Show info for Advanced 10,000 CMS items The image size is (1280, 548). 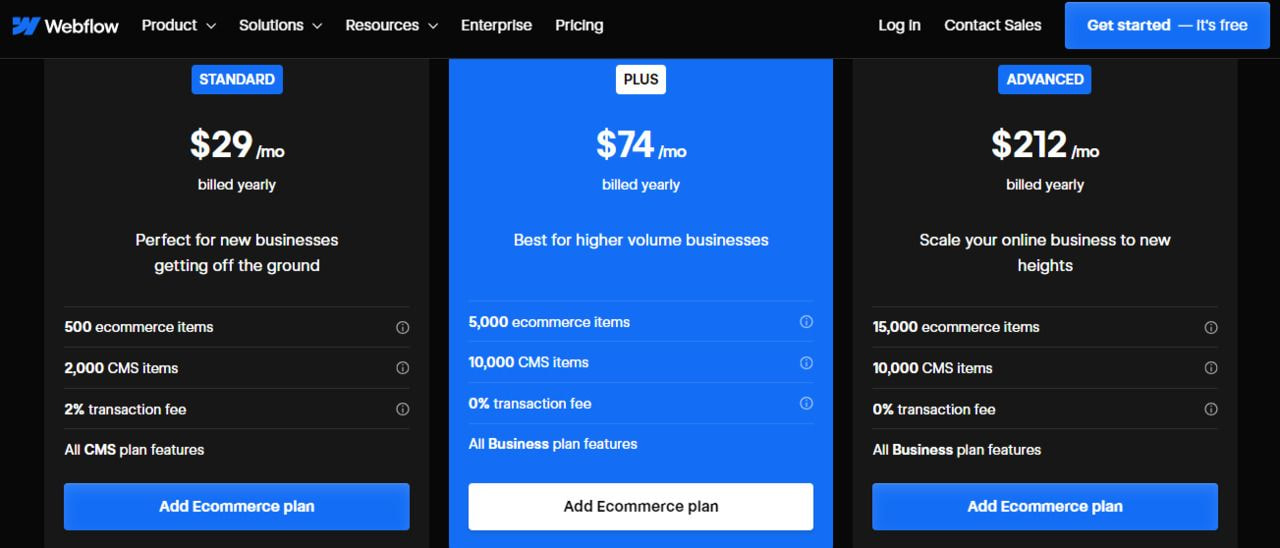pyautogui.click(x=1210, y=368)
